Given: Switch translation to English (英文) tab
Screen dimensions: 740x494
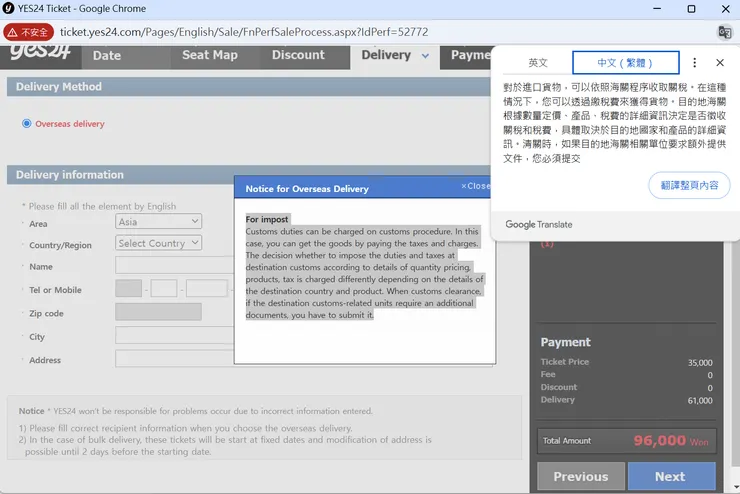Looking at the screenshot, I should (x=538, y=63).
